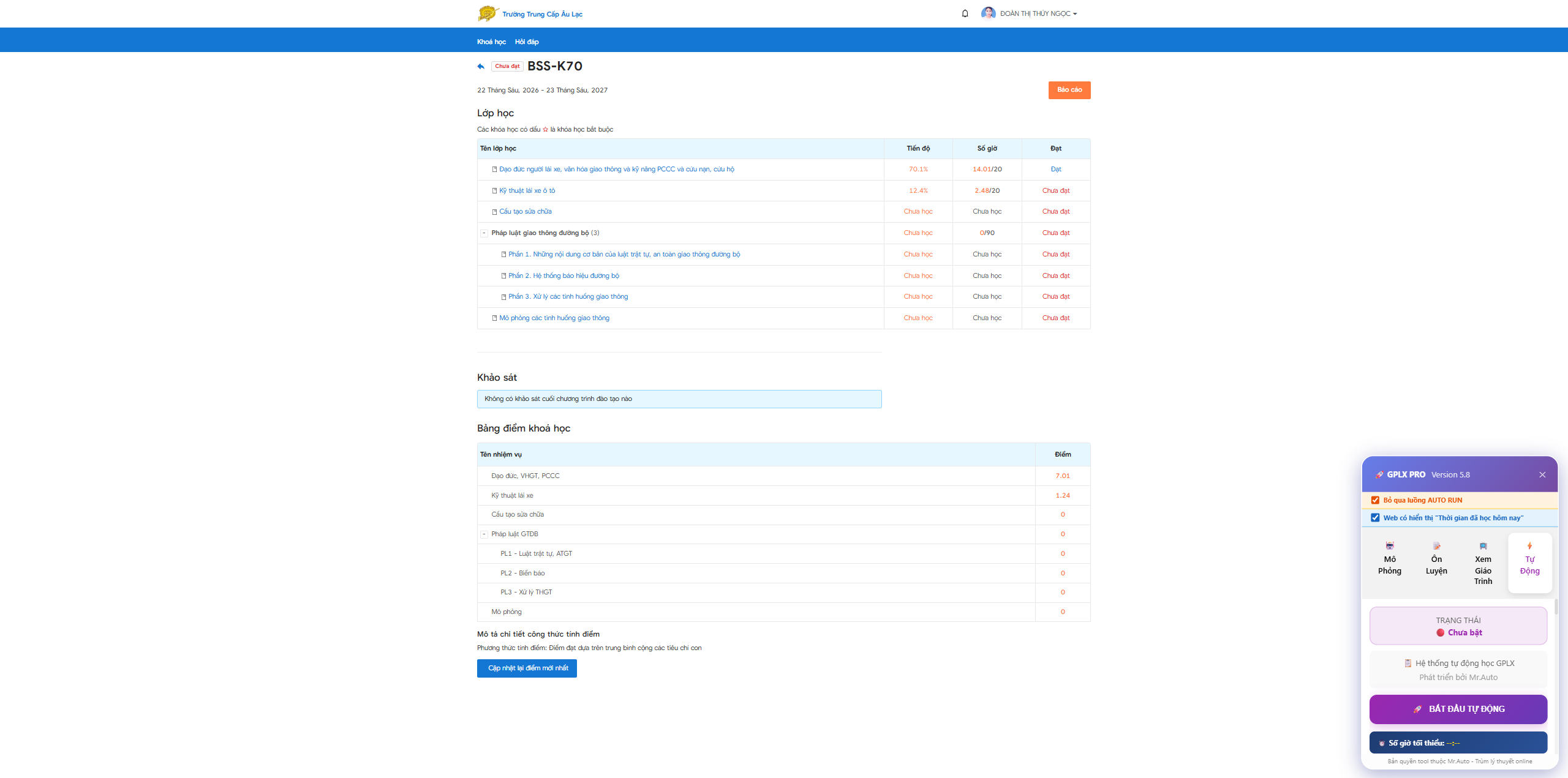Click the Không có khảo sát notice box

tap(679, 399)
